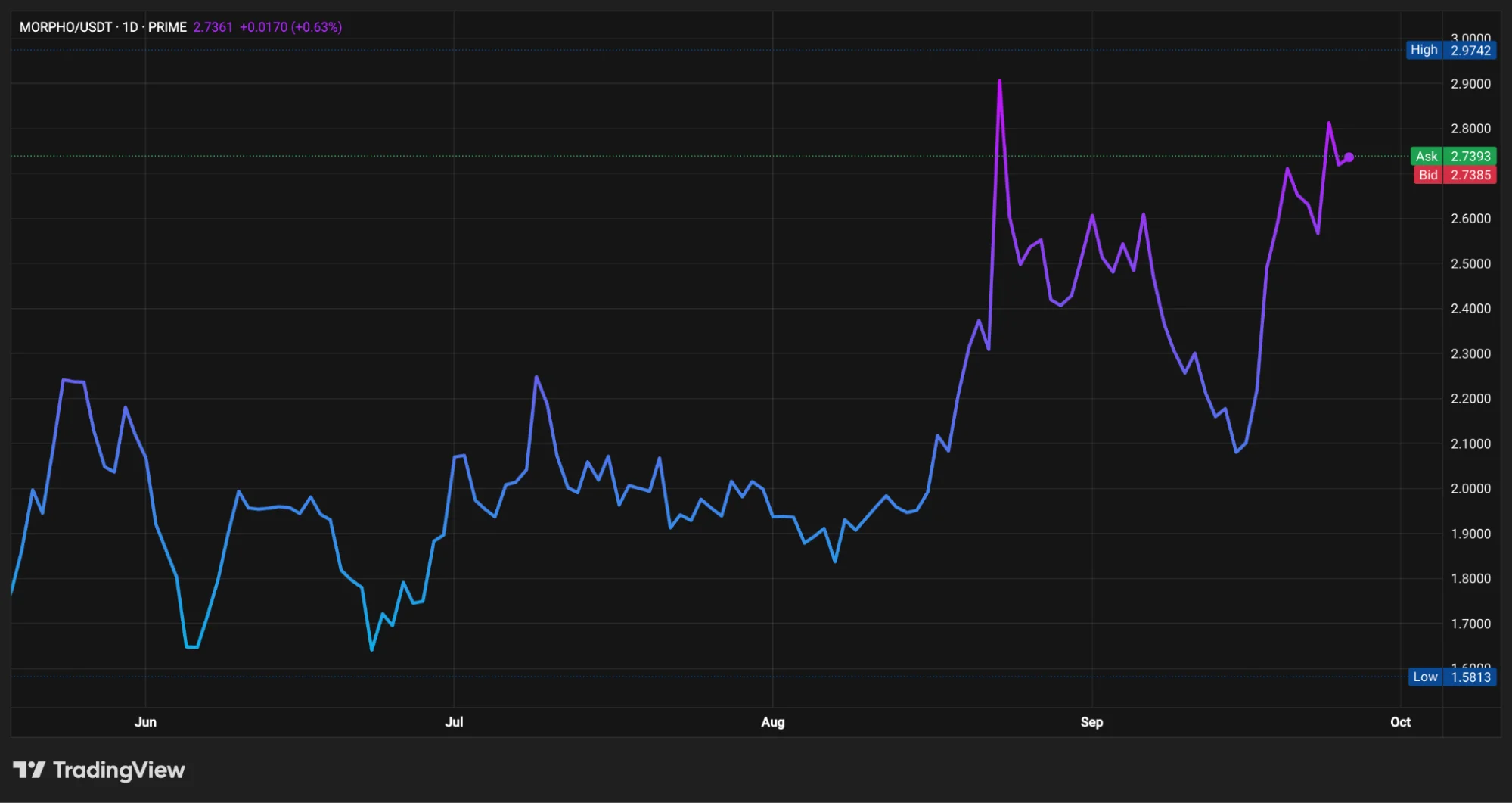The width and height of the screenshot is (1512, 803).
Task: Click the 1.8000 price scale label
Action: click(x=1470, y=579)
